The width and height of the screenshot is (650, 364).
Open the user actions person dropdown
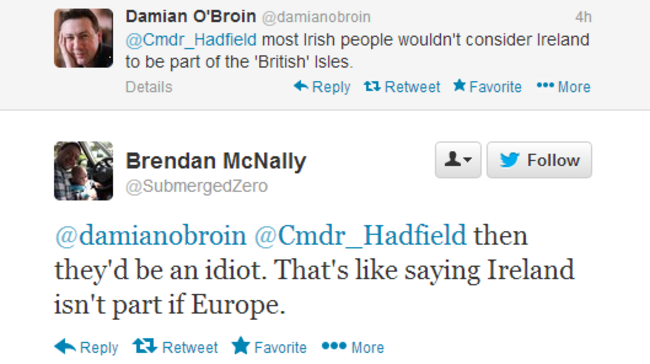(x=458, y=160)
